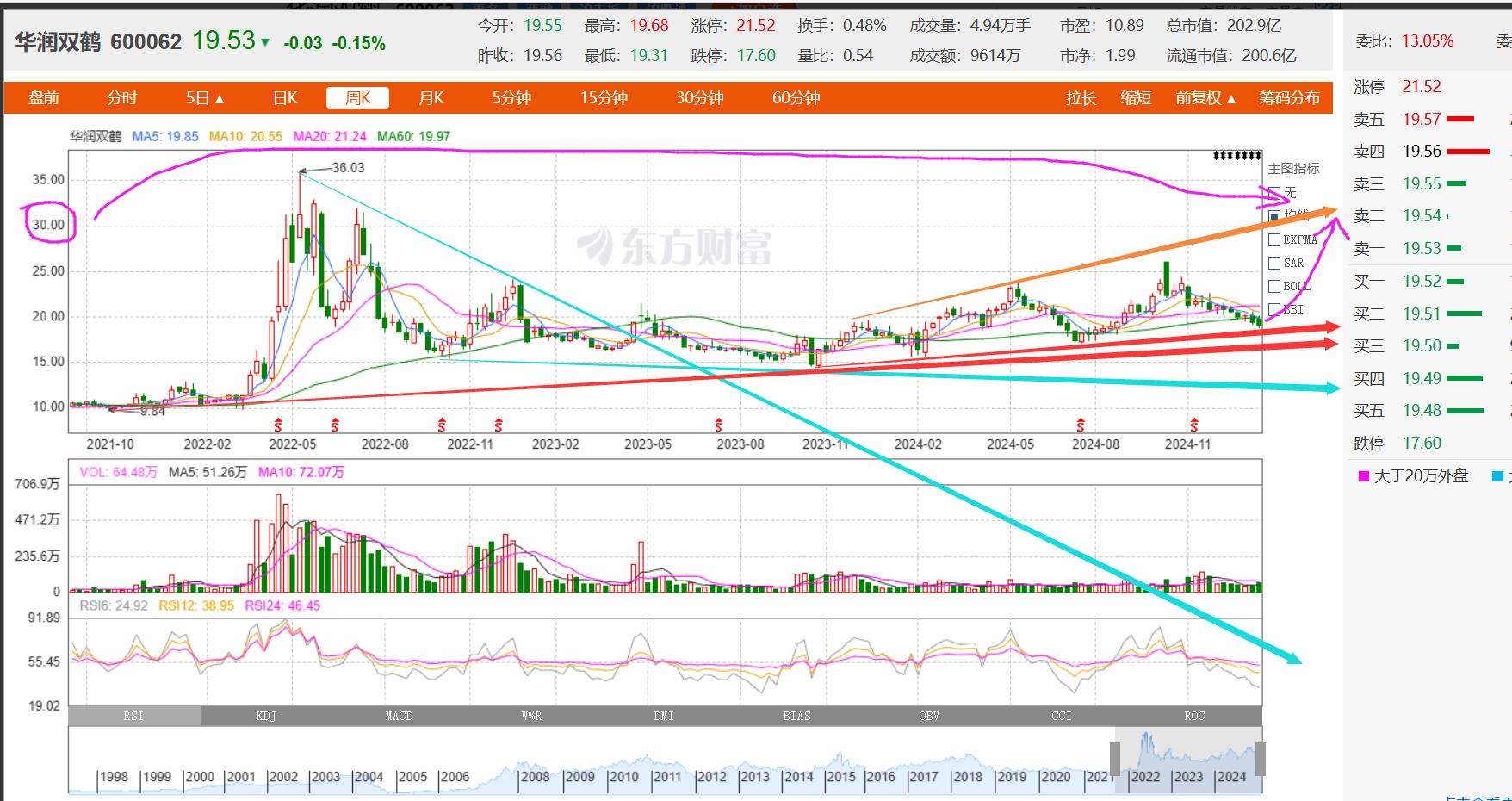Enable the EXPMA indicator checkbox
This screenshot has width=1512, height=801.
[x=1274, y=239]
